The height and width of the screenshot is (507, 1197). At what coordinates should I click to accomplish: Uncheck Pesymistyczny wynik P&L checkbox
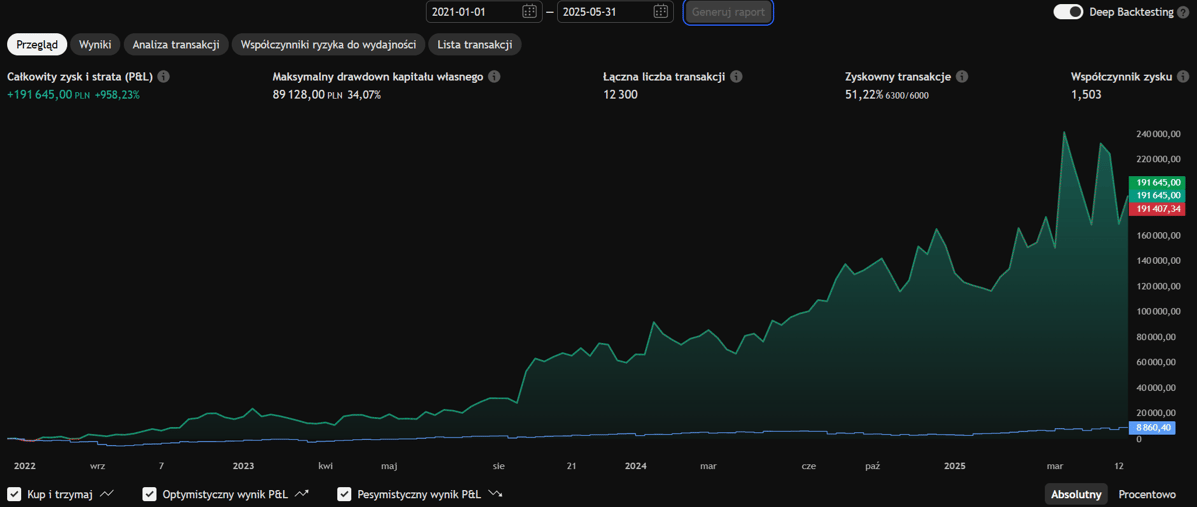pos(344,494)
